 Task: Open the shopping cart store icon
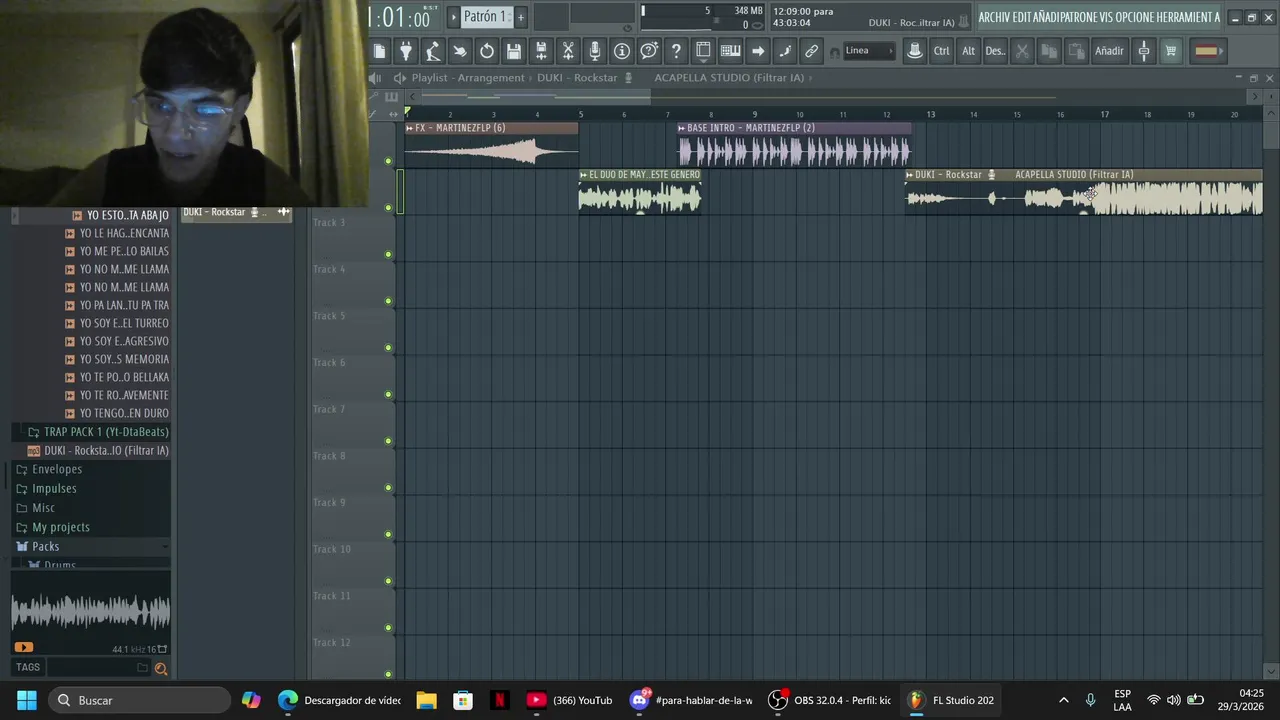click(1171, 51)
